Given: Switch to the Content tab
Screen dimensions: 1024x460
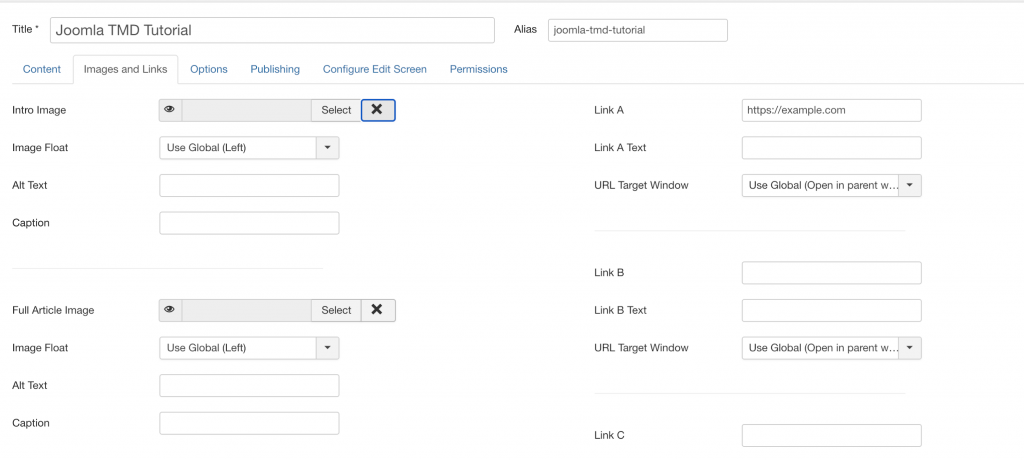Looking at the screenshot, I should 42,69.
